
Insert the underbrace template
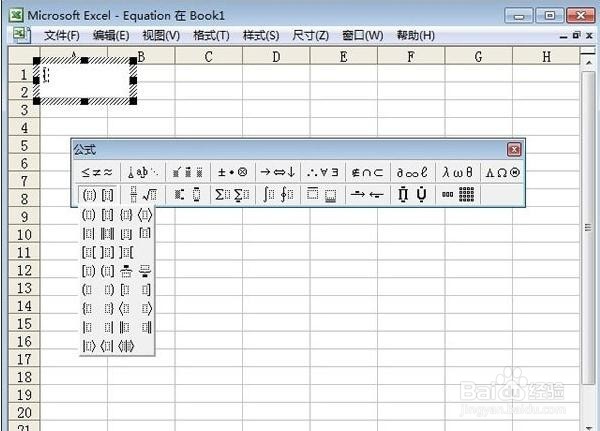pos(145,271)
